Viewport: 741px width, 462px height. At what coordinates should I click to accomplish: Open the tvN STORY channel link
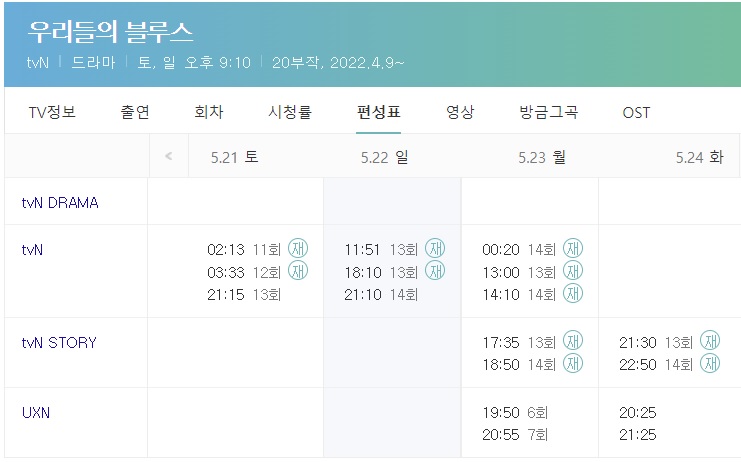(59, 342)
